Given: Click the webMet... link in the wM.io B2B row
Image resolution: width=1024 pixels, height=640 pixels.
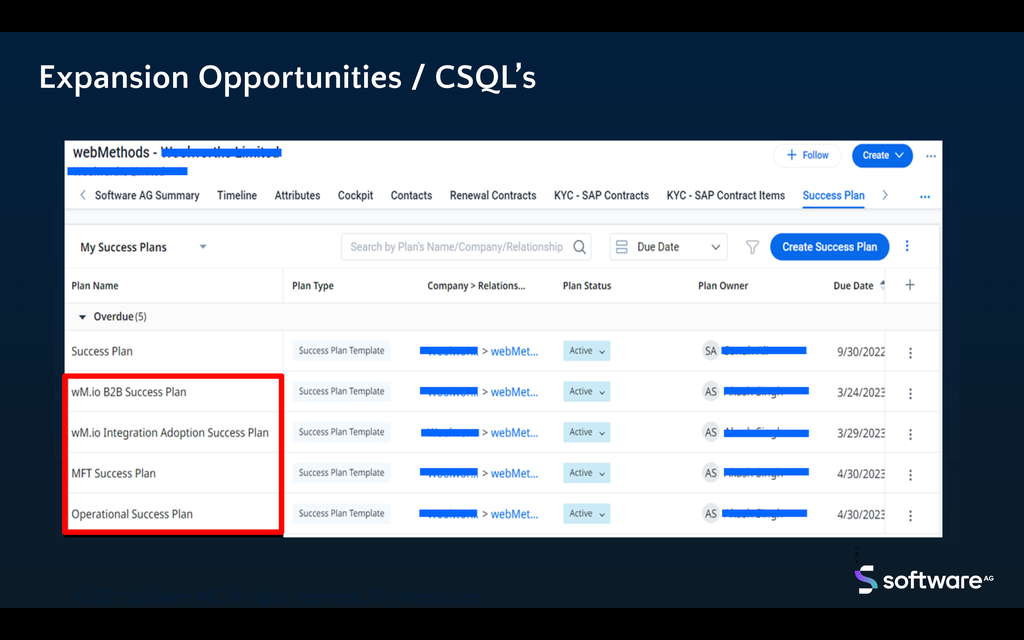Looking at the screenshot, I should [515, 392].
